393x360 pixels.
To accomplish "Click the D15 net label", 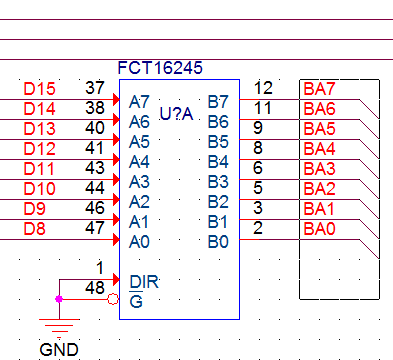I will pos(39,89).
